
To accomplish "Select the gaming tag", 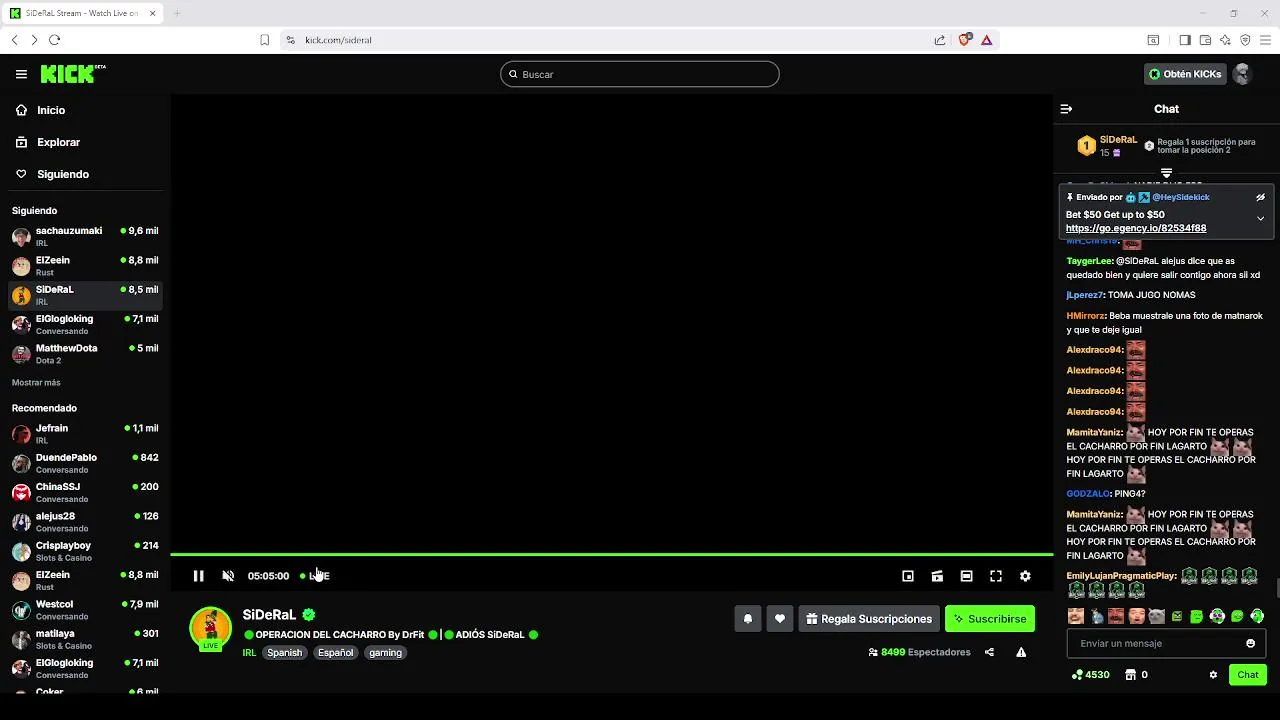I will click(x=385, y=653).
